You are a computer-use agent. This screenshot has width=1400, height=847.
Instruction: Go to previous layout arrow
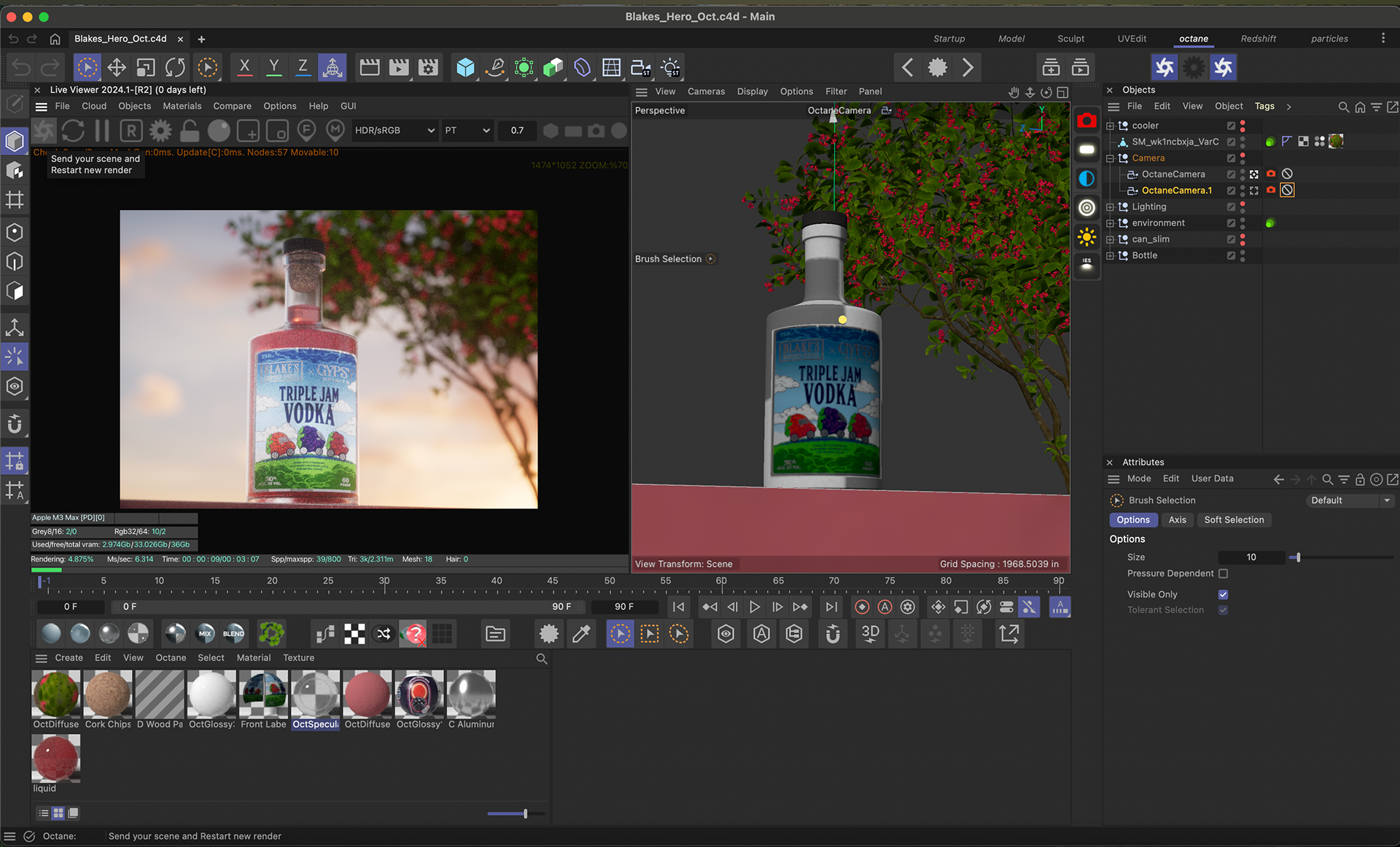tap(908, 68)
